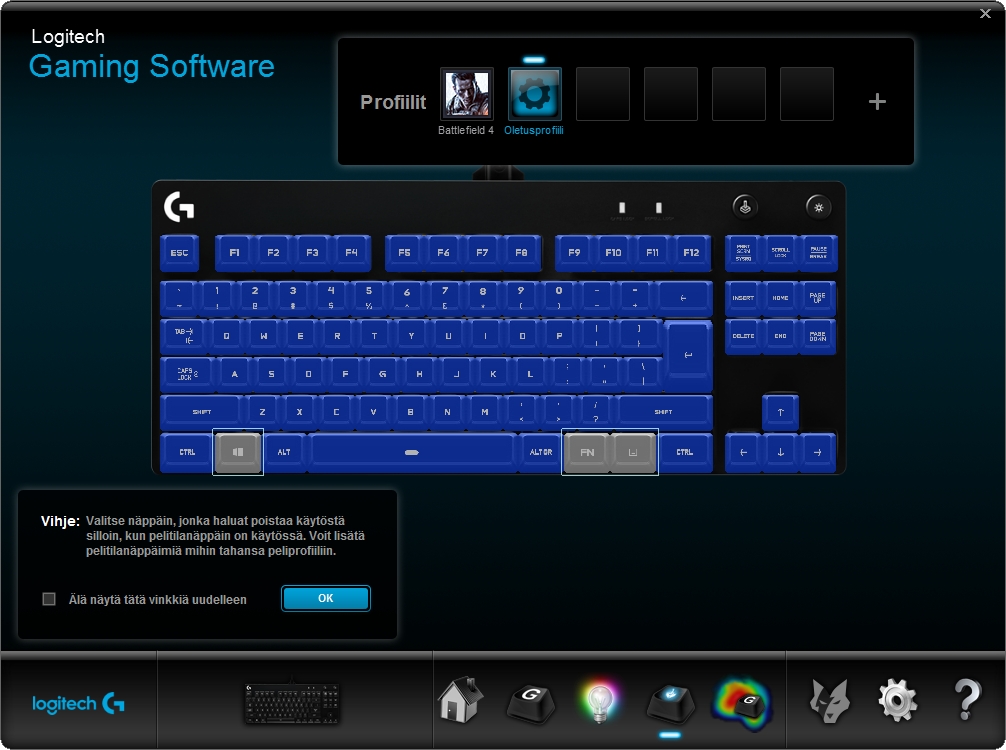Click the Logitech G logo at bottom left
This screenshot has height=750, width=1006.
tap(78, 704)
